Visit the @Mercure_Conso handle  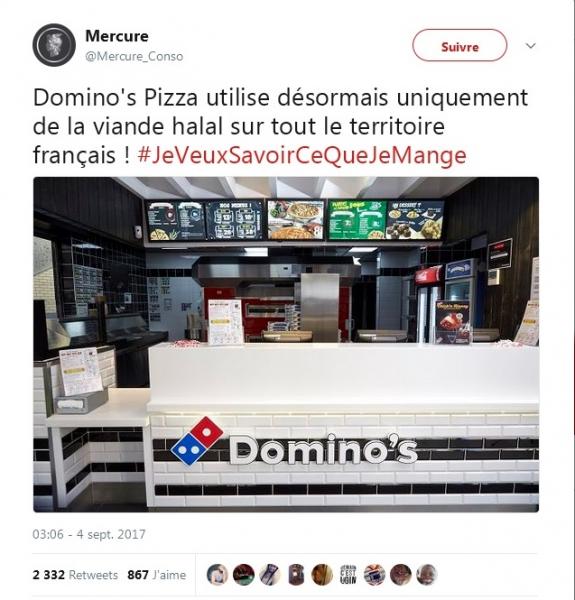point(134,57)
